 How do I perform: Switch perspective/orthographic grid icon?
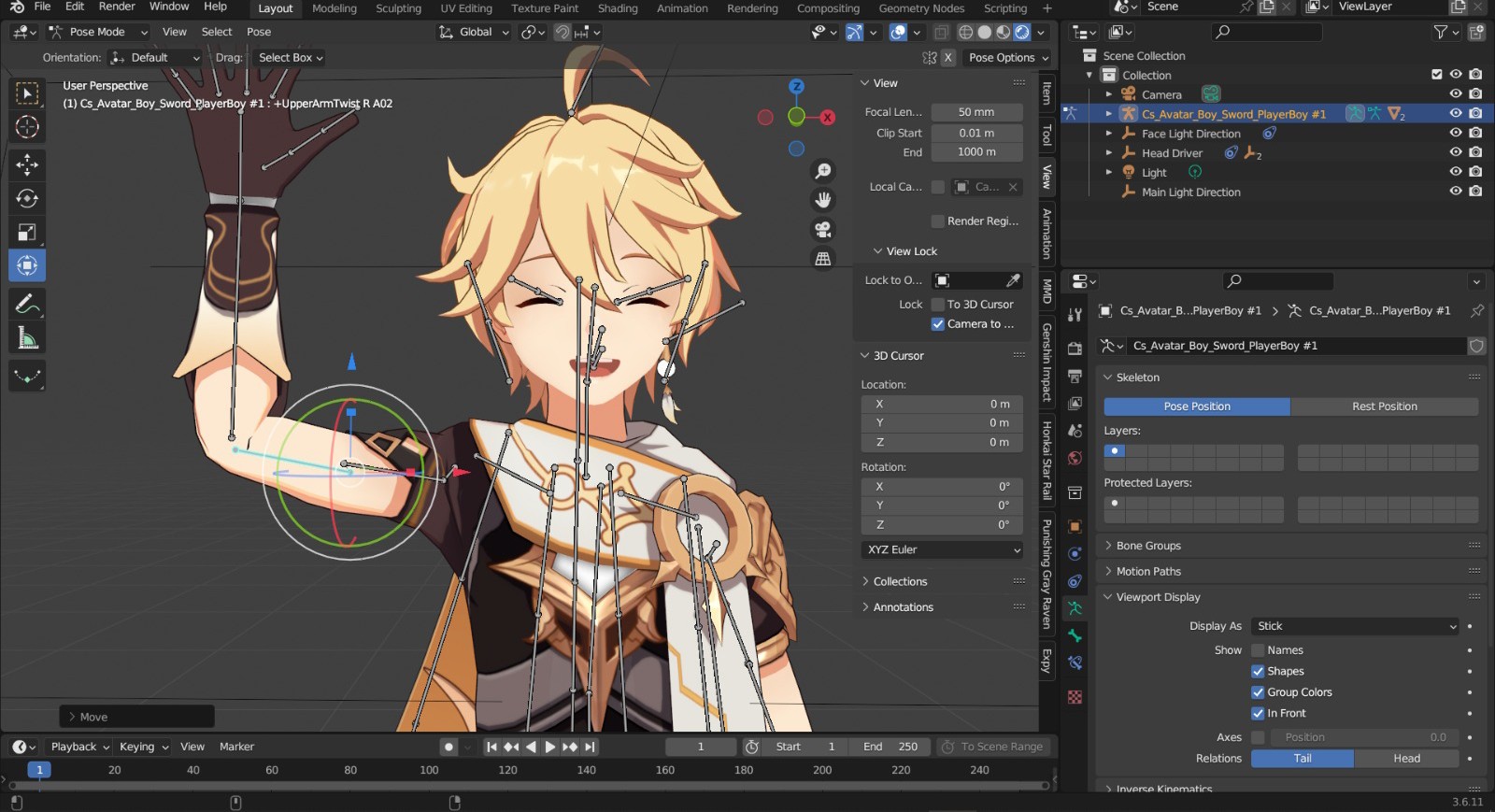[x=823, y=259]
